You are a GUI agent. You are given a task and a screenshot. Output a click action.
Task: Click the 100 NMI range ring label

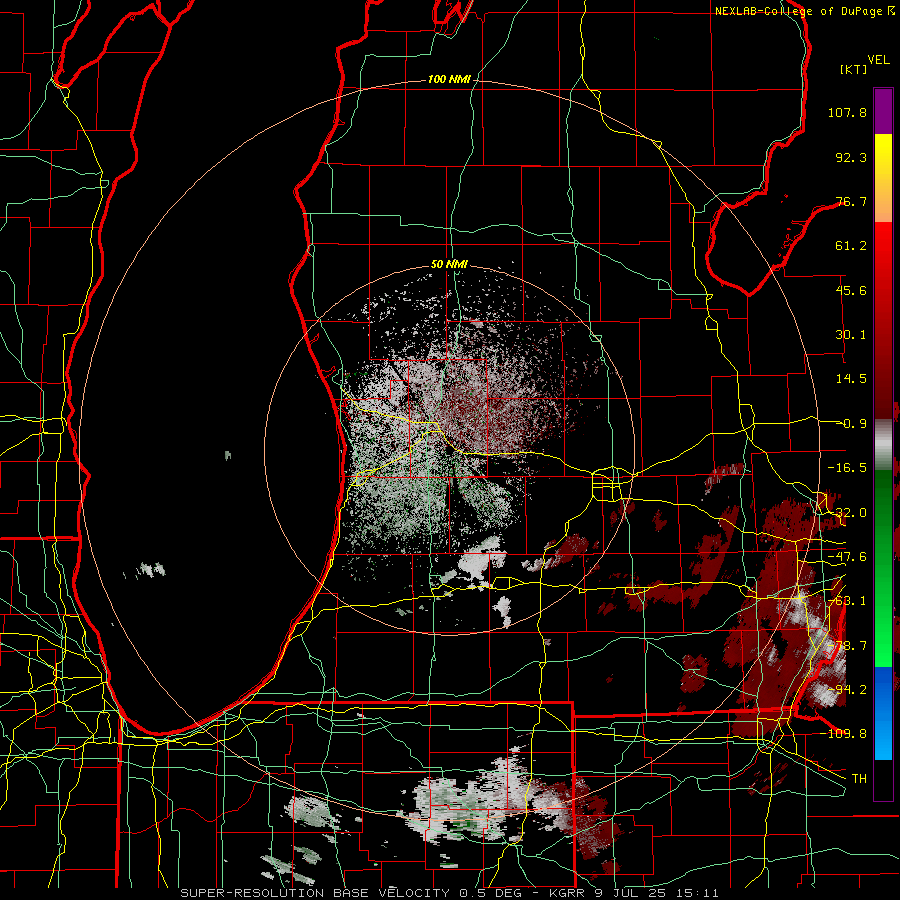coord(449,79)
